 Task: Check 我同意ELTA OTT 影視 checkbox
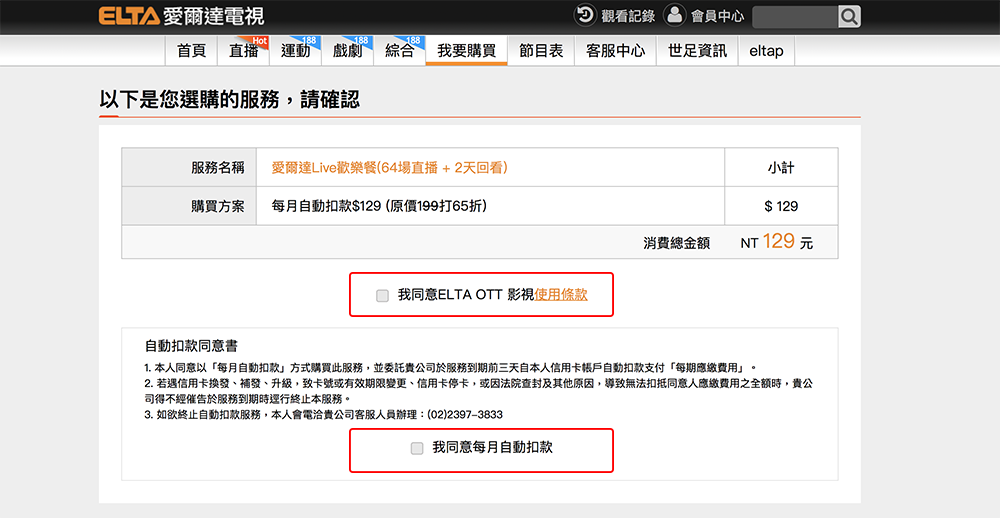point(382,295)
